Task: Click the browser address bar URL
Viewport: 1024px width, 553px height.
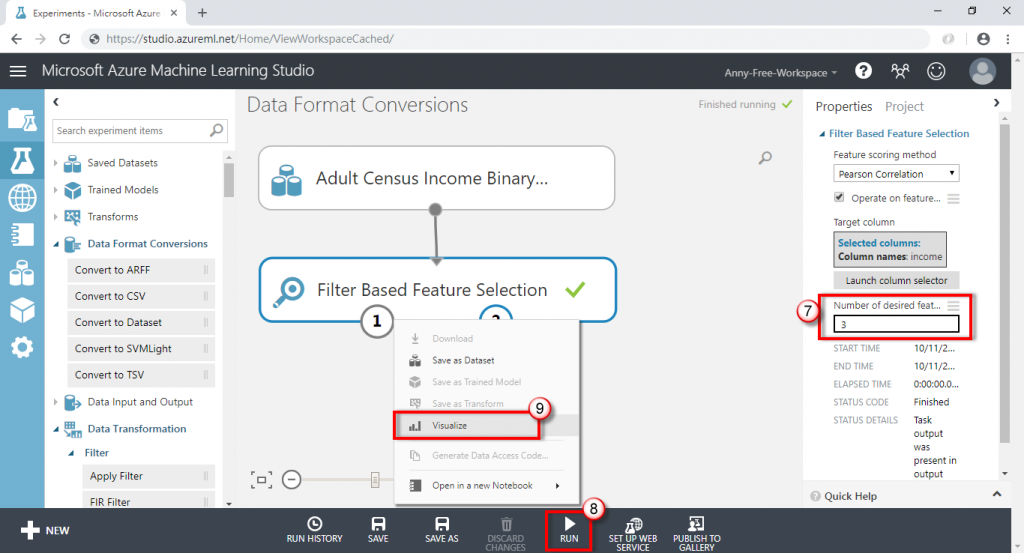Action: (x=249, y=39)
